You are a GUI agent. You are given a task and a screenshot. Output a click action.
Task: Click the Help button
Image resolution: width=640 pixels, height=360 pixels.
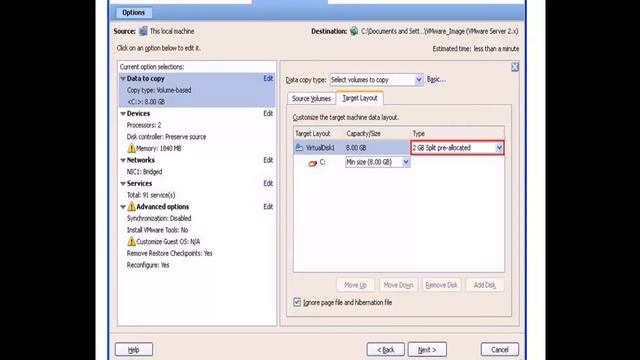(x=134, y=349)
